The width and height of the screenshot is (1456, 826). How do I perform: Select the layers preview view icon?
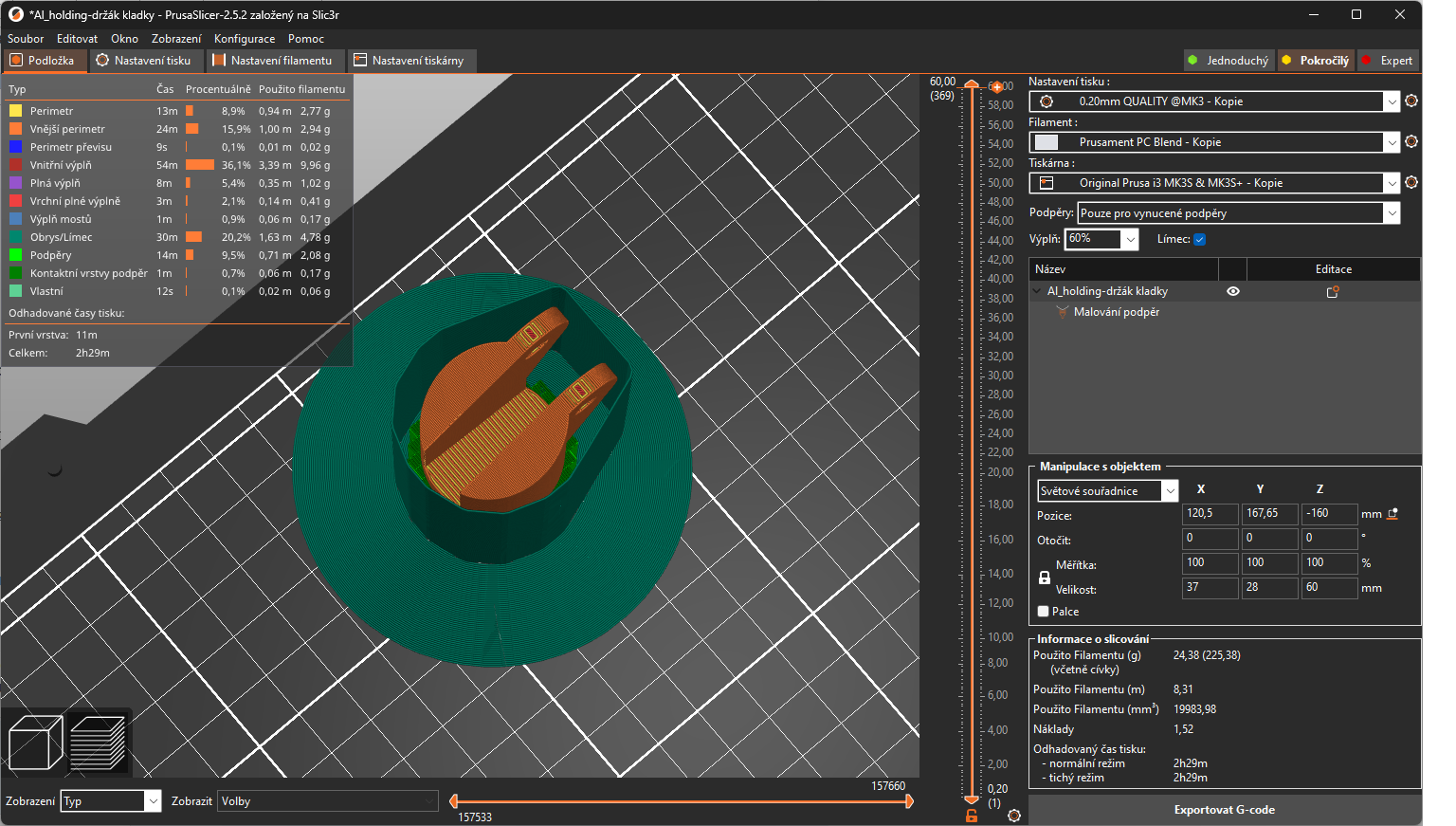coord(98,742)
